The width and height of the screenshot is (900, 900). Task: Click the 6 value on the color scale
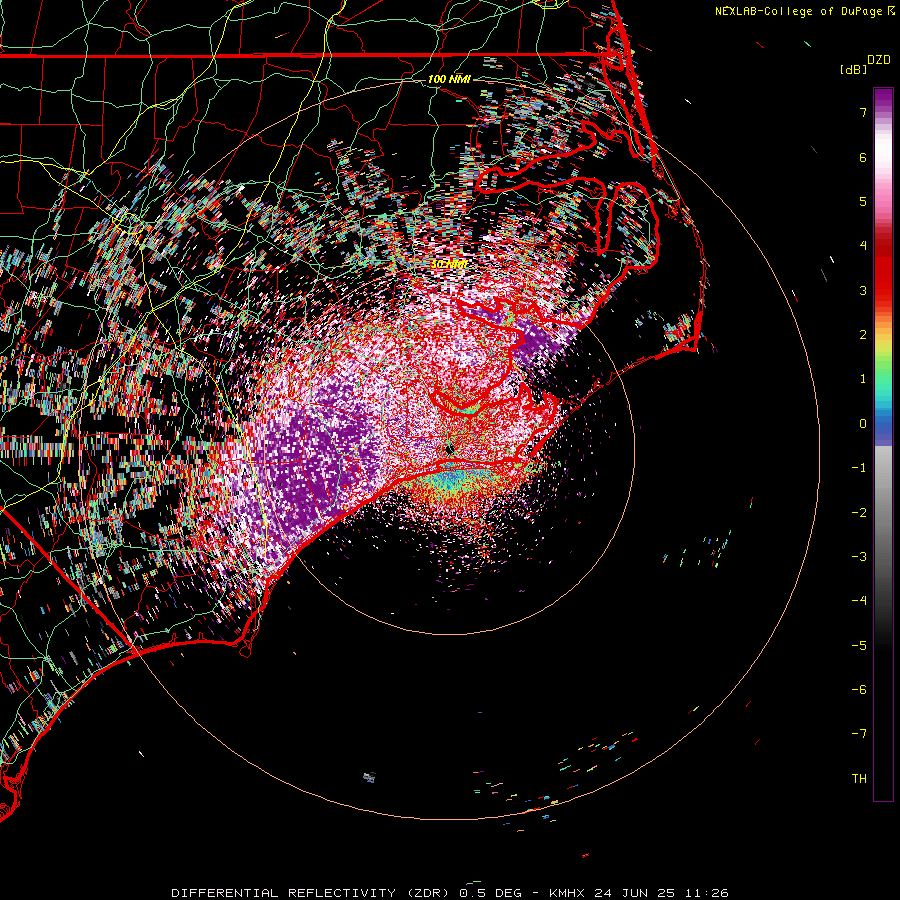(863, 157)
